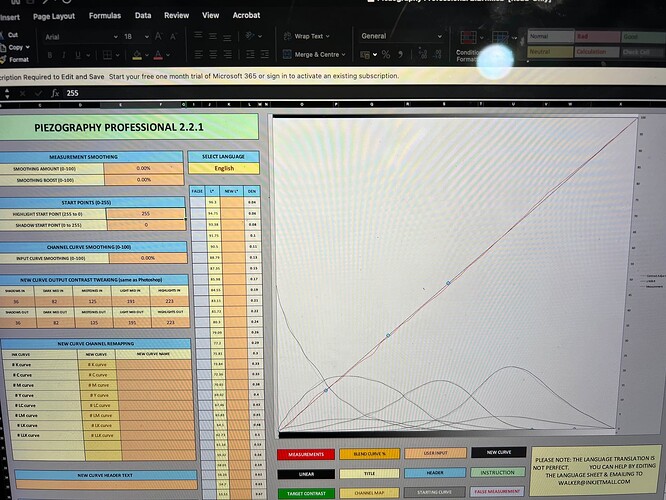
Task: Apply Percent style
Action: pos(386,54)
